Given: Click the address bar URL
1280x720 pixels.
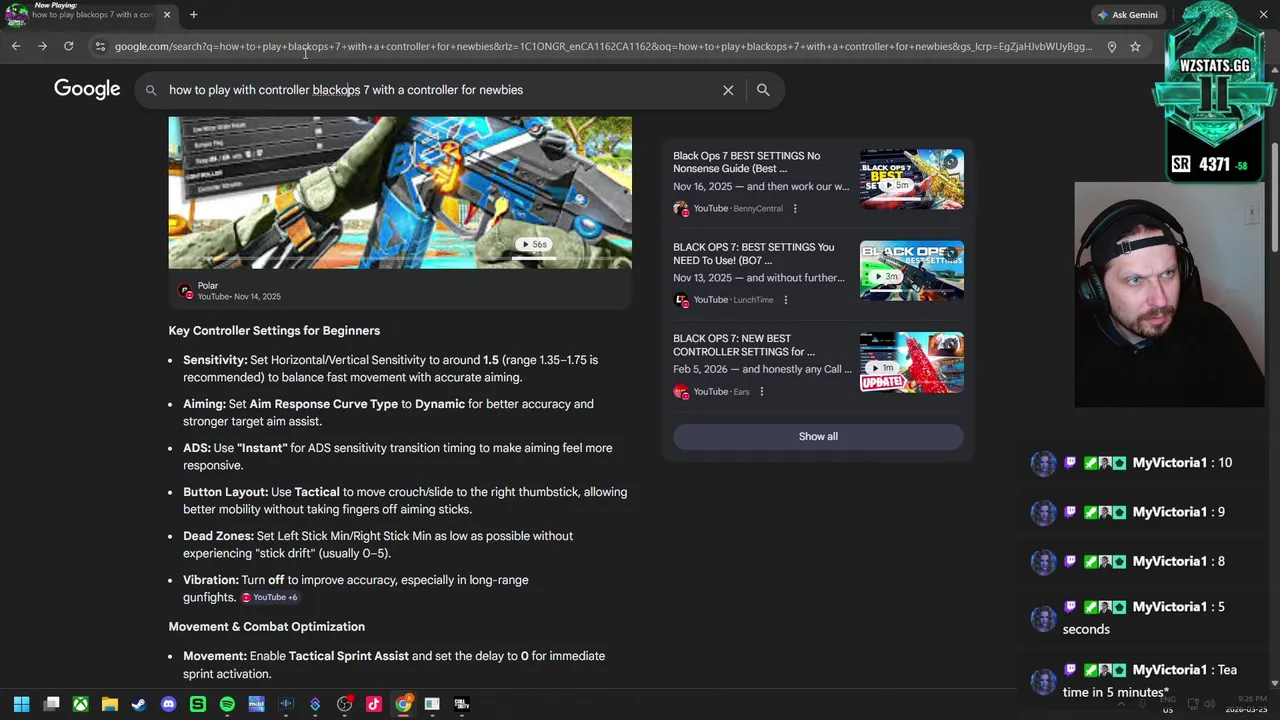Looking at the screenshot, I should click(603, 46).
